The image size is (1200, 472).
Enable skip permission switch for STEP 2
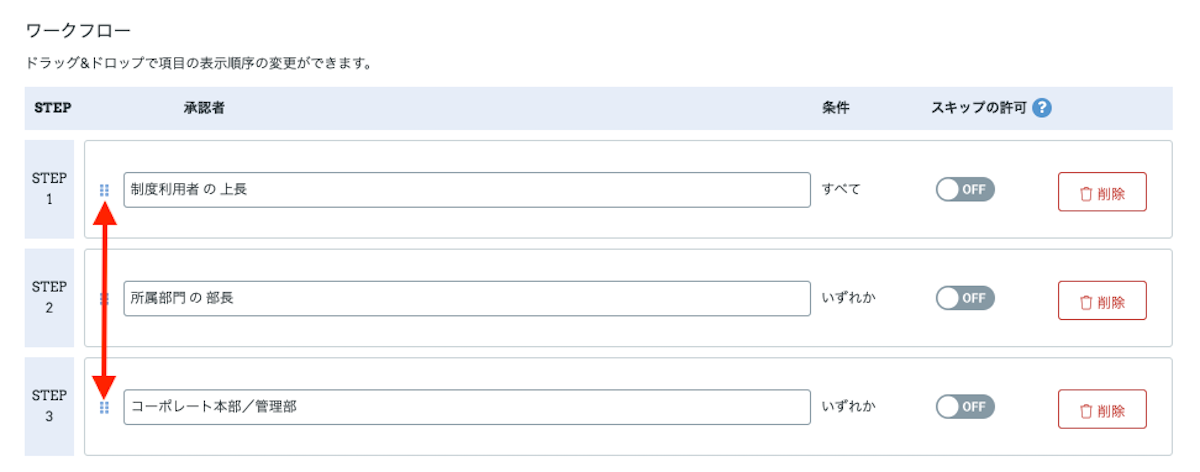coord(965,297)
